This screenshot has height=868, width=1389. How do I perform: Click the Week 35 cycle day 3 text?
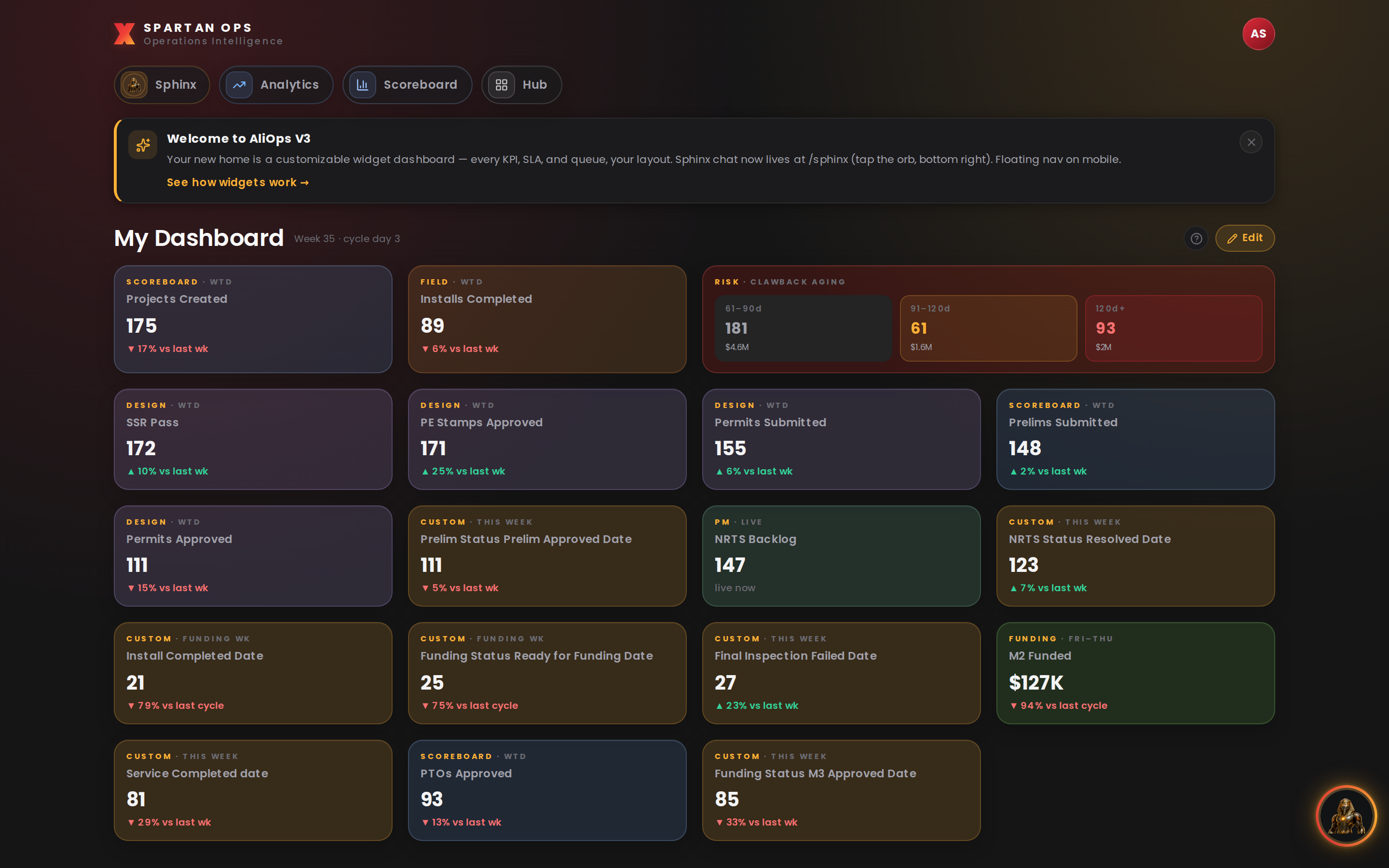pyautogui.click(x=347, y=239)
